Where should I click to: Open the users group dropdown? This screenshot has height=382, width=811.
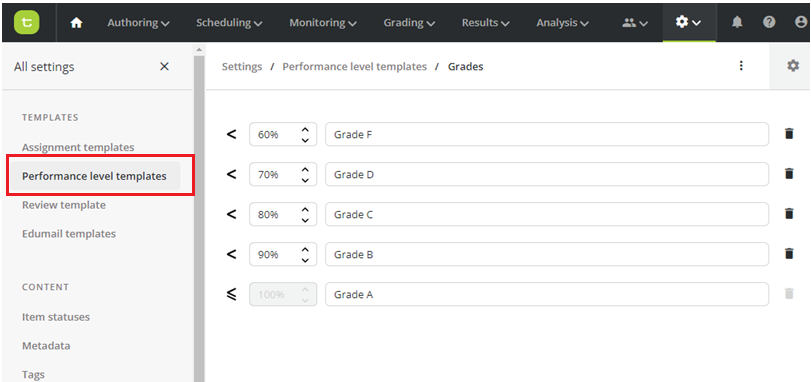click(x=635, y=23)
